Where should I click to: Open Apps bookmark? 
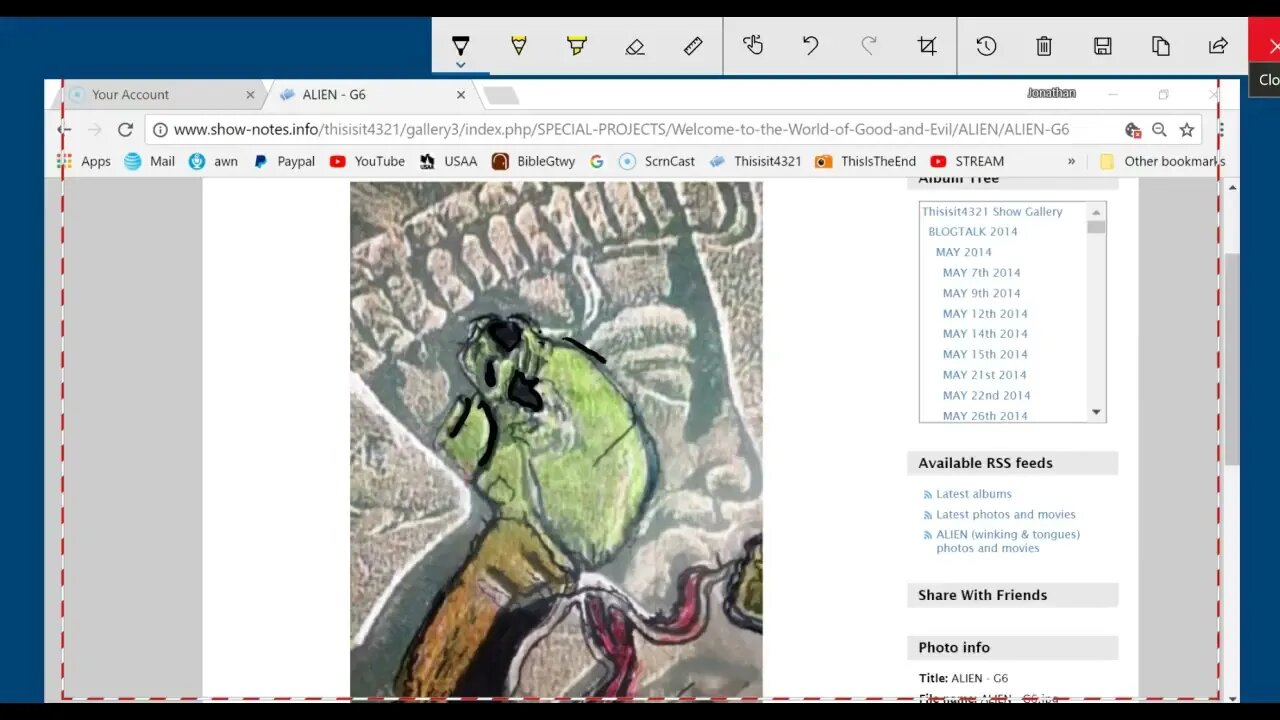tap(84, 161)
